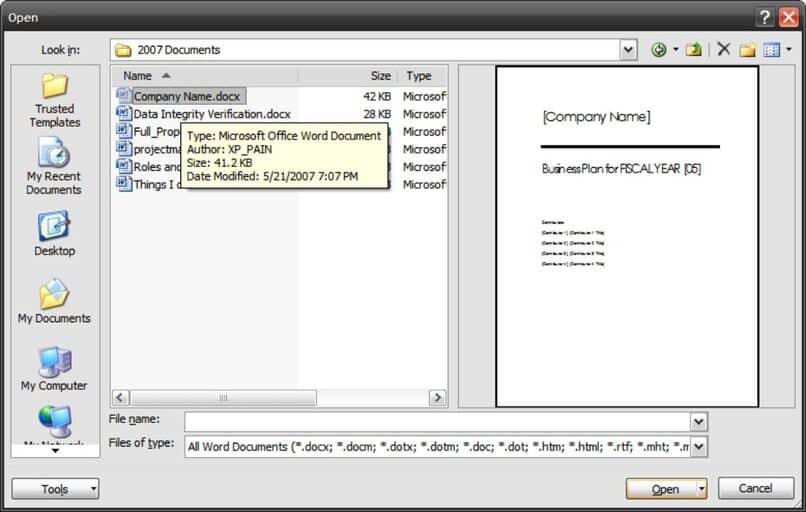Open the Views dropdown arrow
Viewport: 806px width, 512px height.
[x=789, y=50]
